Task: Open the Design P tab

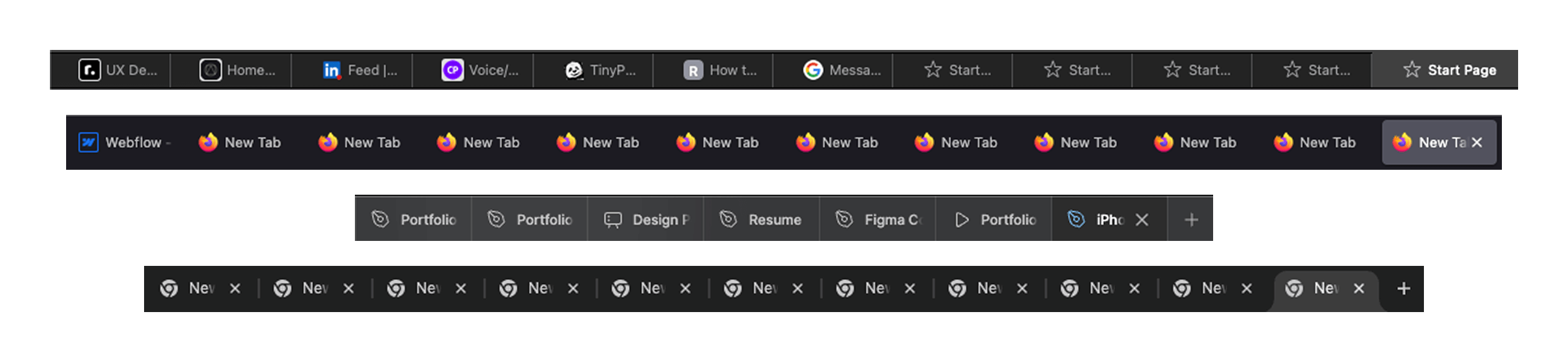Action: tap(646, 220)
